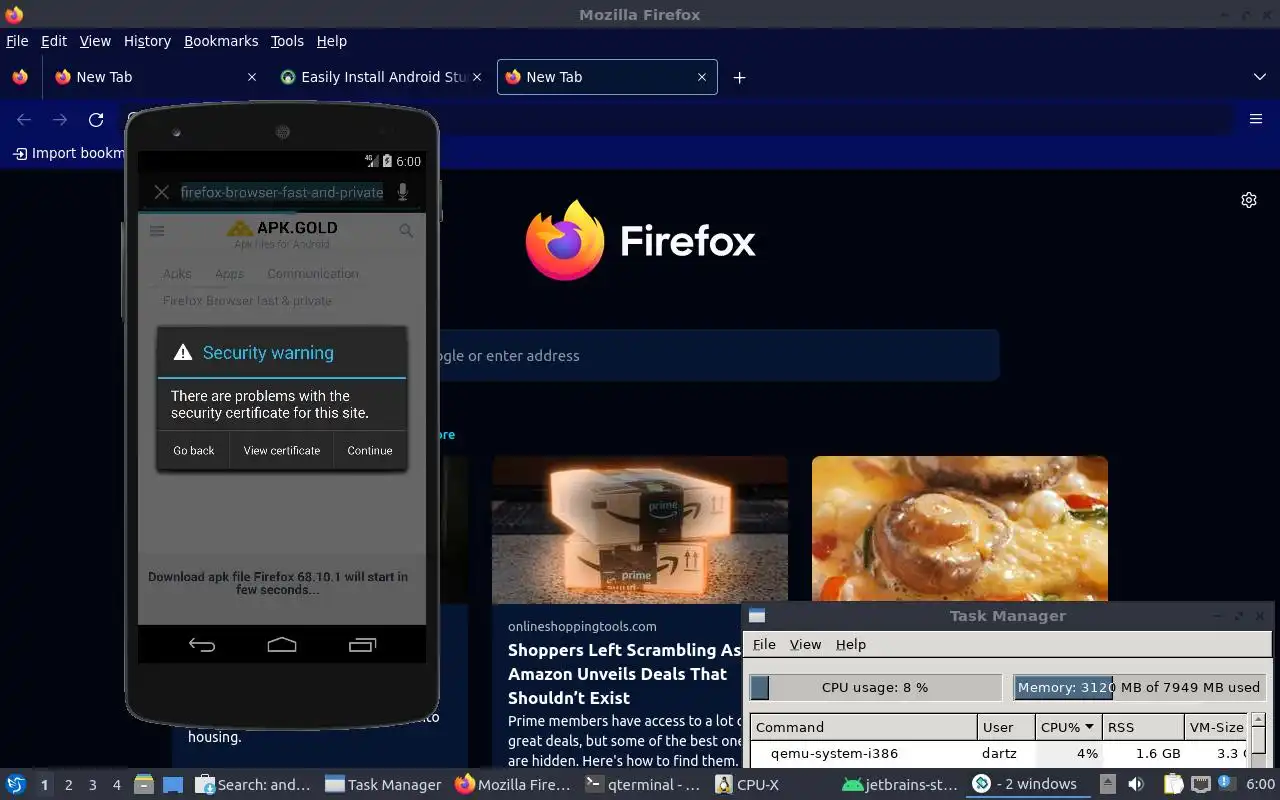Open the Firefox File menu
Viewport: 1280px width, 800px height.
tap(17, 41)
